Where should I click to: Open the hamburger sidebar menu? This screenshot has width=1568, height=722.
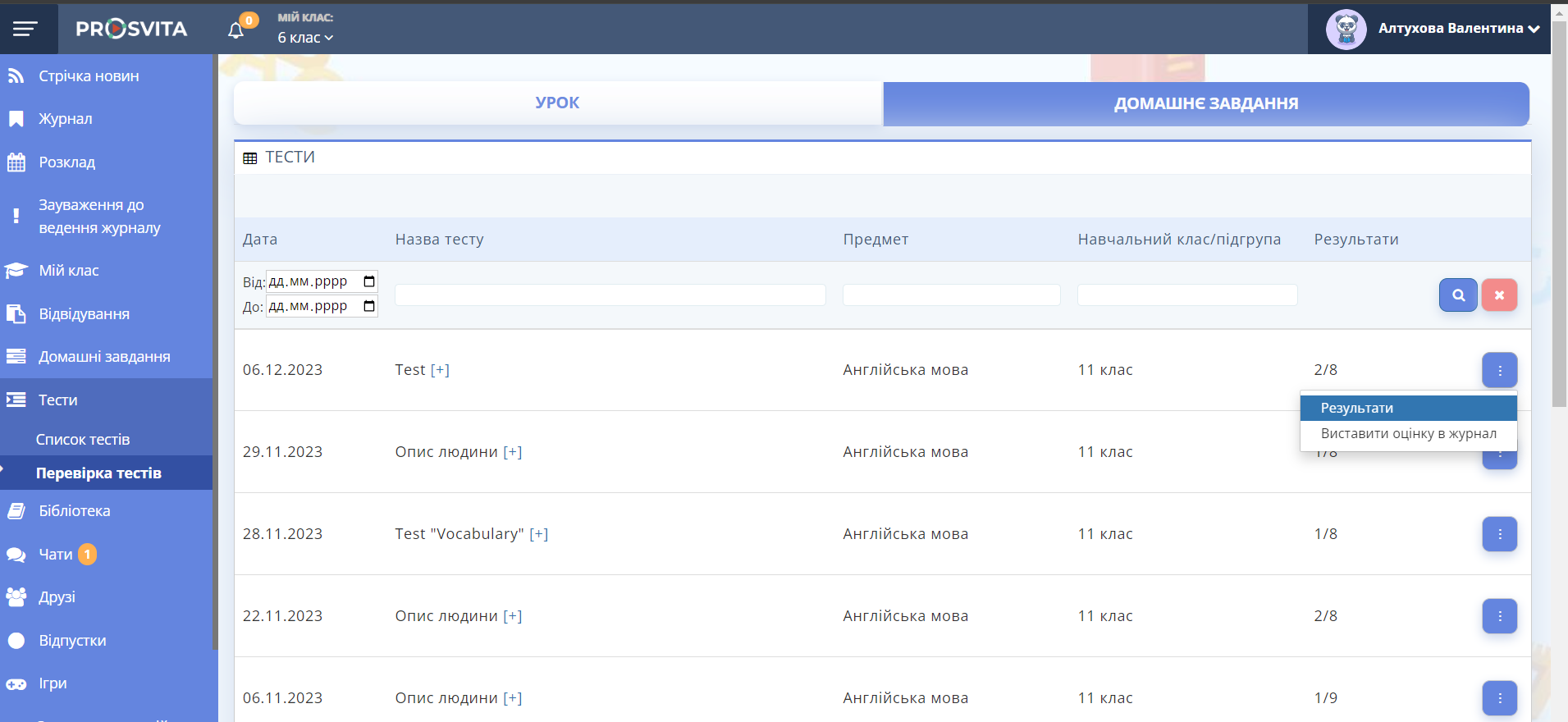(25, 30)
